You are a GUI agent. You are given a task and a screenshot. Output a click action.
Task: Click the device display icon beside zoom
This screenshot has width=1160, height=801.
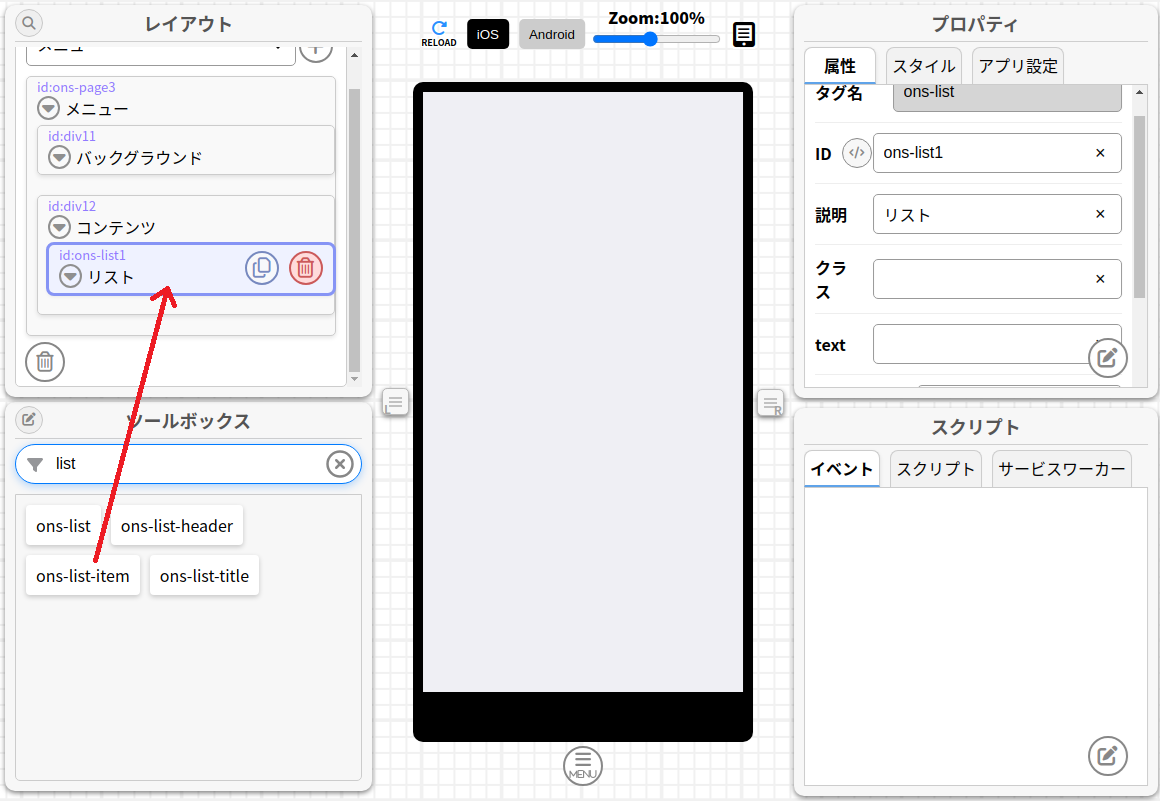click(x=743, y=35)
